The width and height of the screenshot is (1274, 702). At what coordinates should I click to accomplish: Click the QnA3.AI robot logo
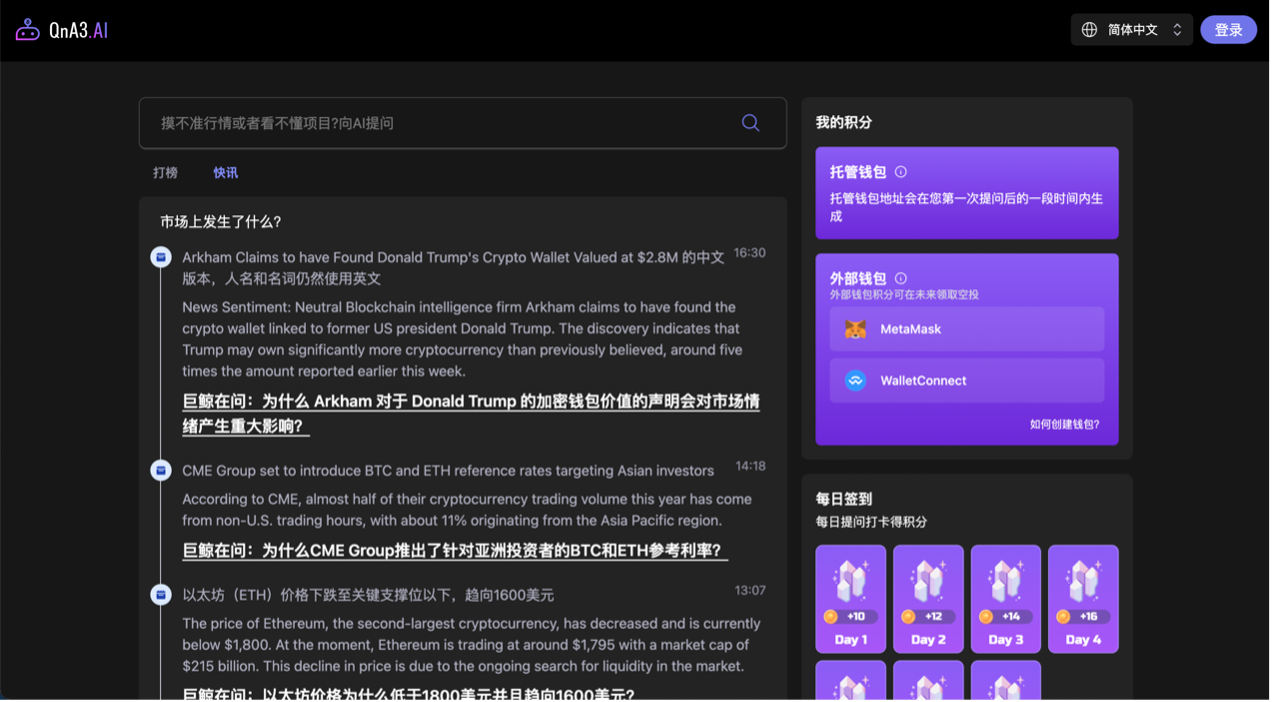coord(27,30)
